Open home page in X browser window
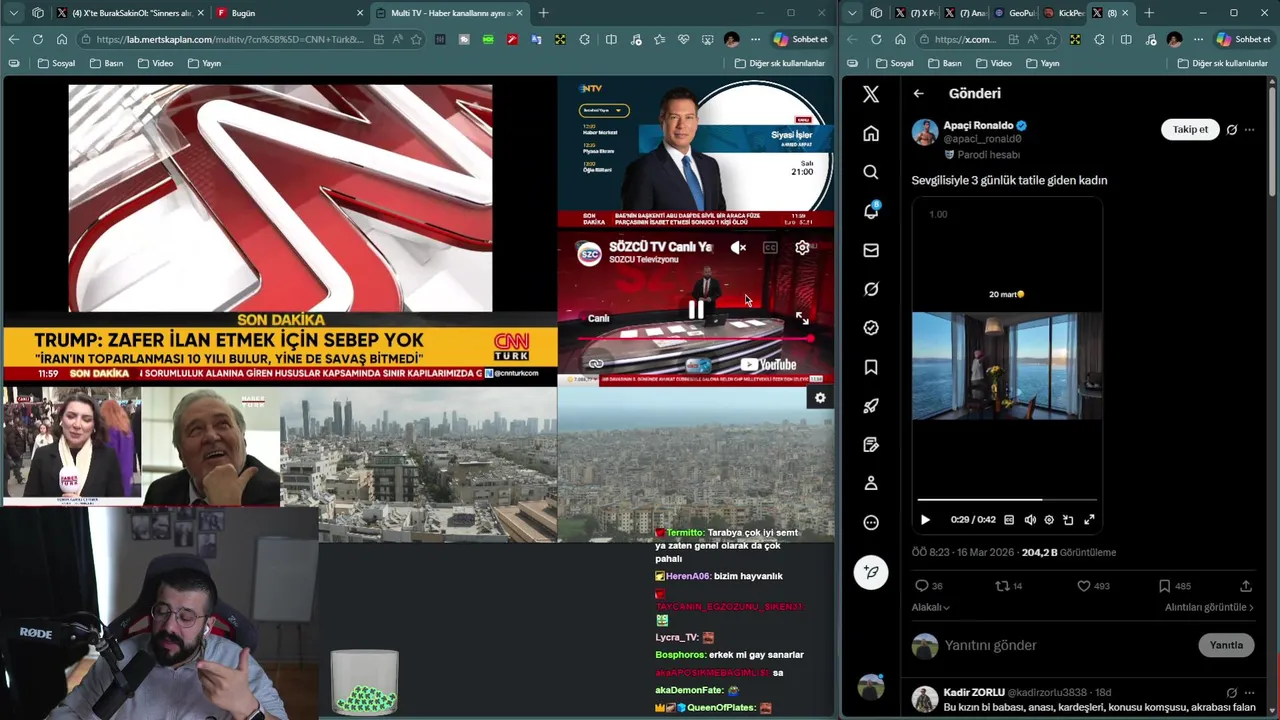The image size is (1280, 720). point(900,39)
